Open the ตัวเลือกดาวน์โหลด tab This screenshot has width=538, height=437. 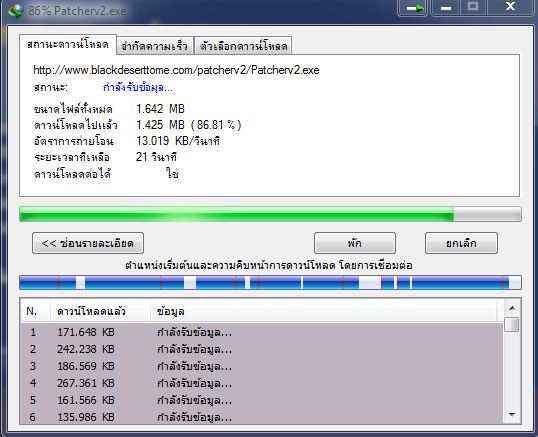click(243, 46)
